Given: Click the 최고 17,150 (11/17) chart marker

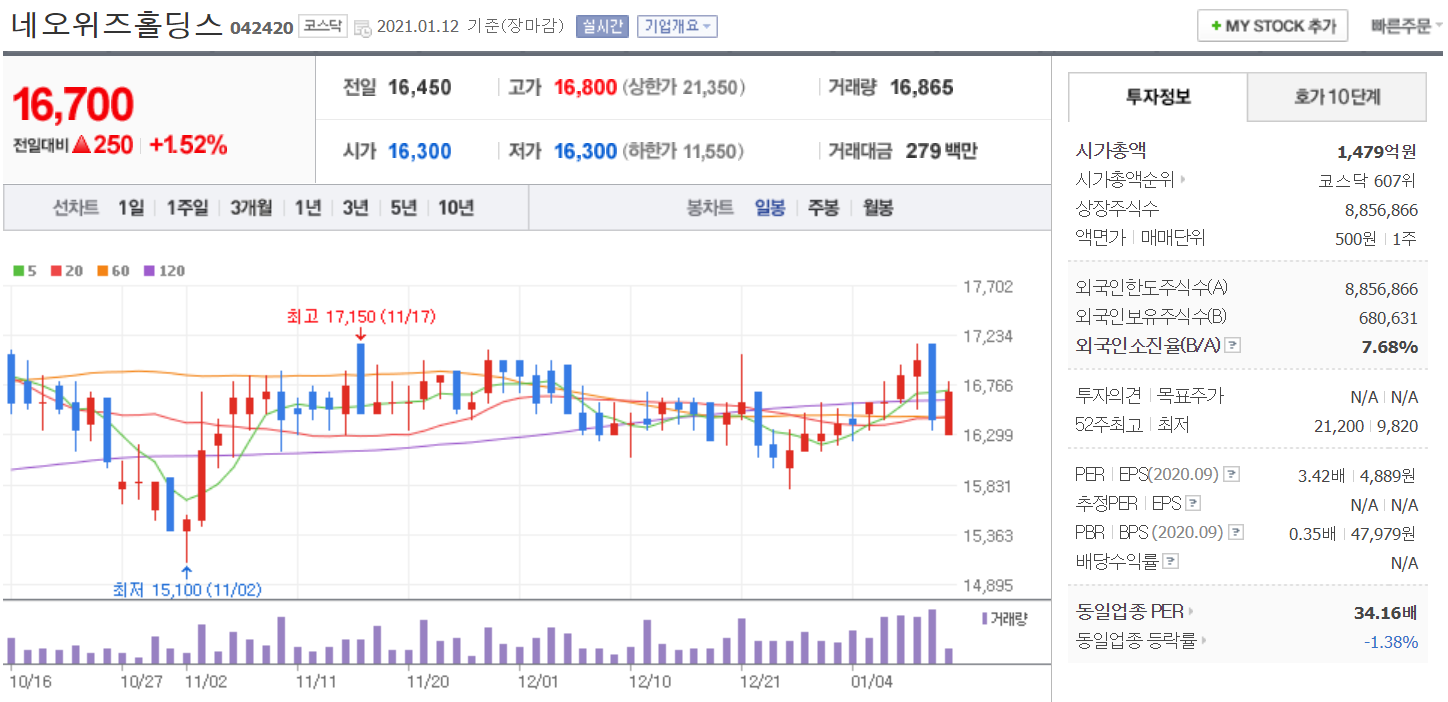Looking at the screenshot, I should (360, 317).
